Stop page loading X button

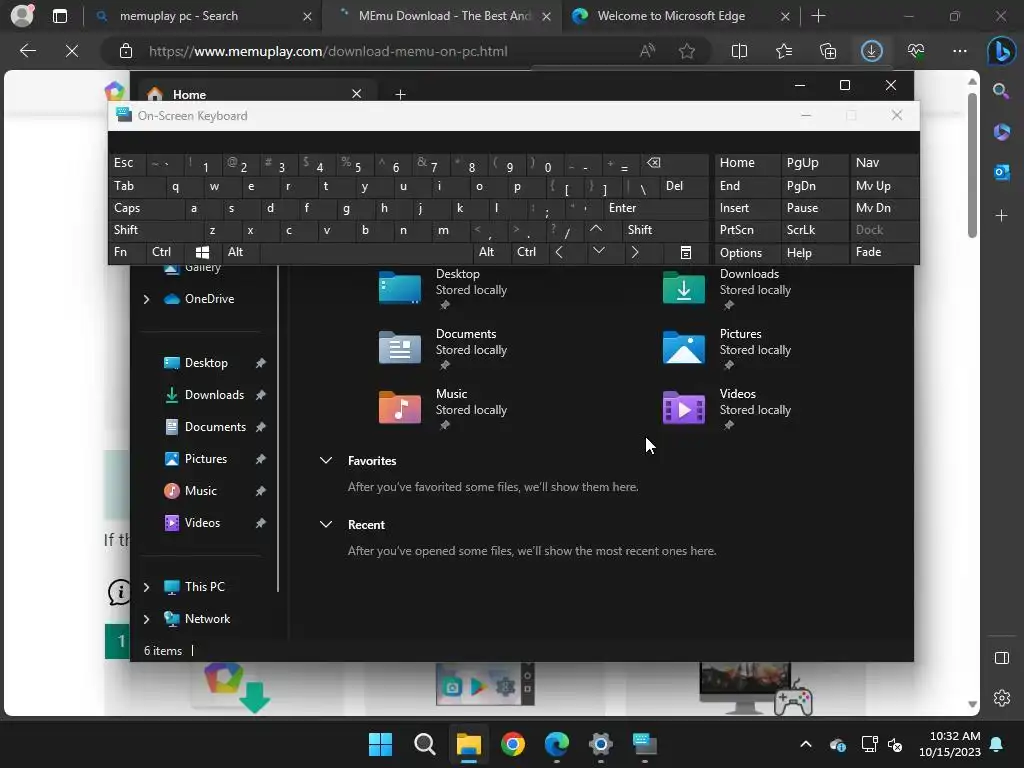click(x=72, y=51)
